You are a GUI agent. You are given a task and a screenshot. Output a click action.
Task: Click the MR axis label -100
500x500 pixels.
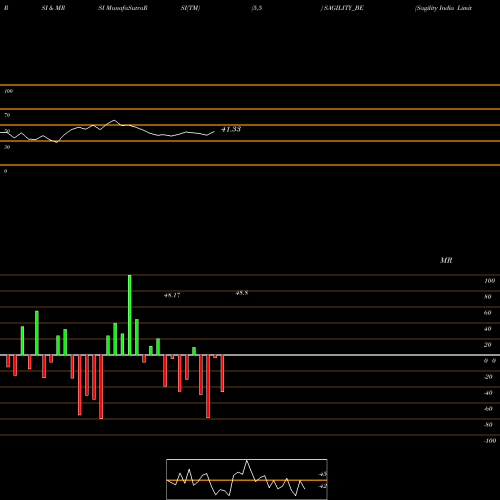point(490,441)
